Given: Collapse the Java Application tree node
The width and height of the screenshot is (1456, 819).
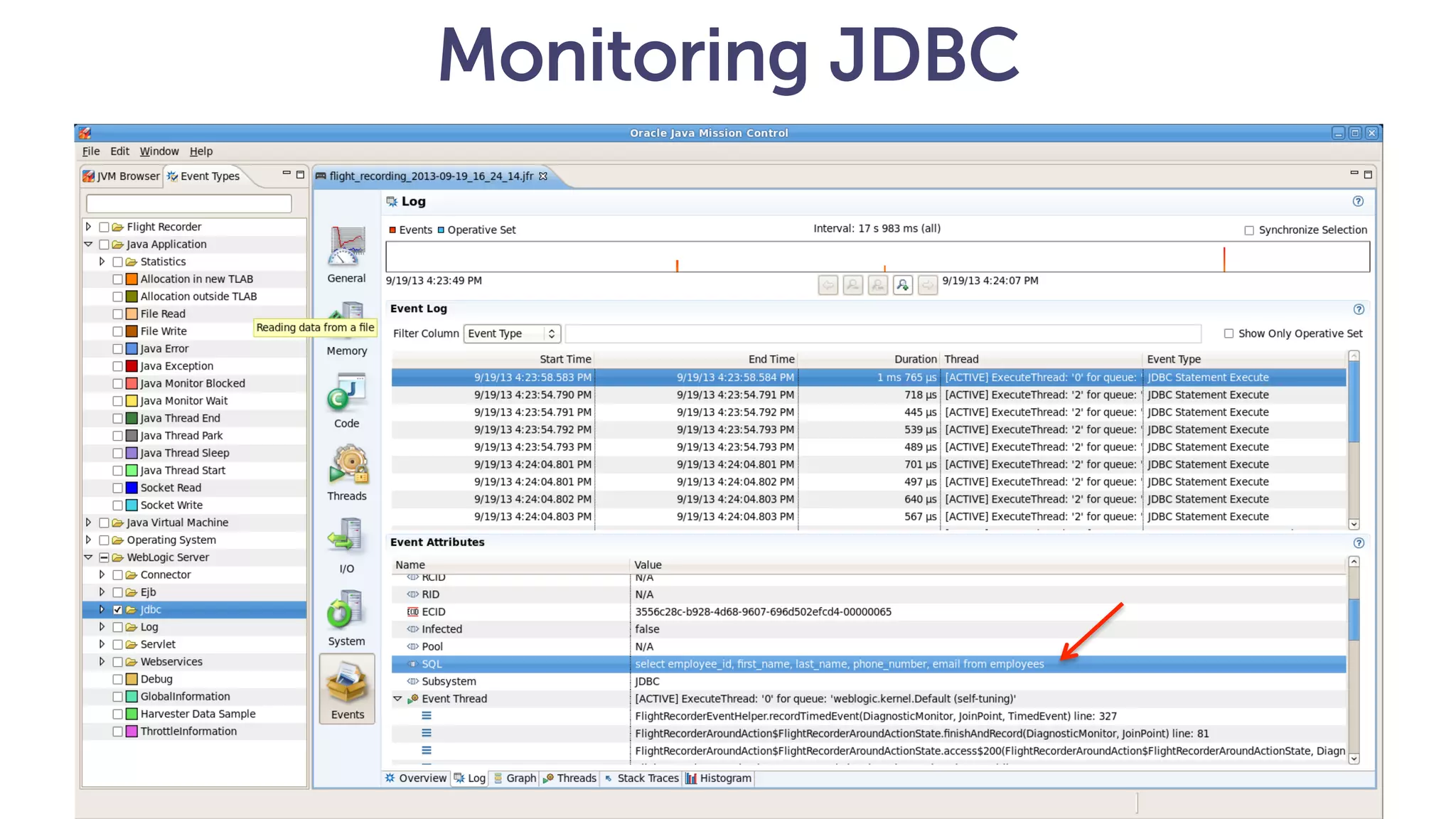Looking at the screenshot, I should coord(88,244).
